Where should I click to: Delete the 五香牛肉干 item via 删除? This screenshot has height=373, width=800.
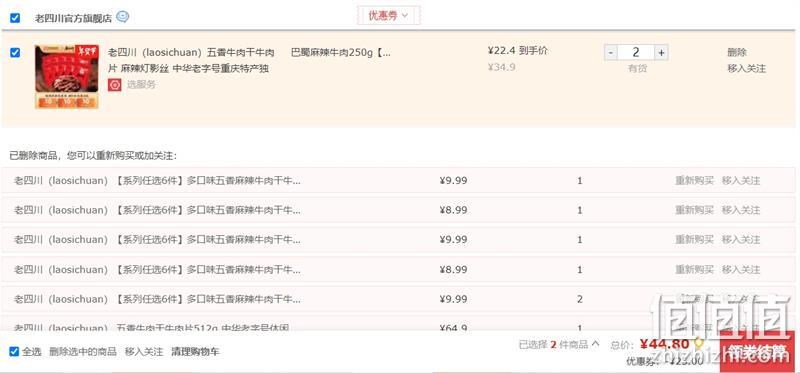point(737,53)
